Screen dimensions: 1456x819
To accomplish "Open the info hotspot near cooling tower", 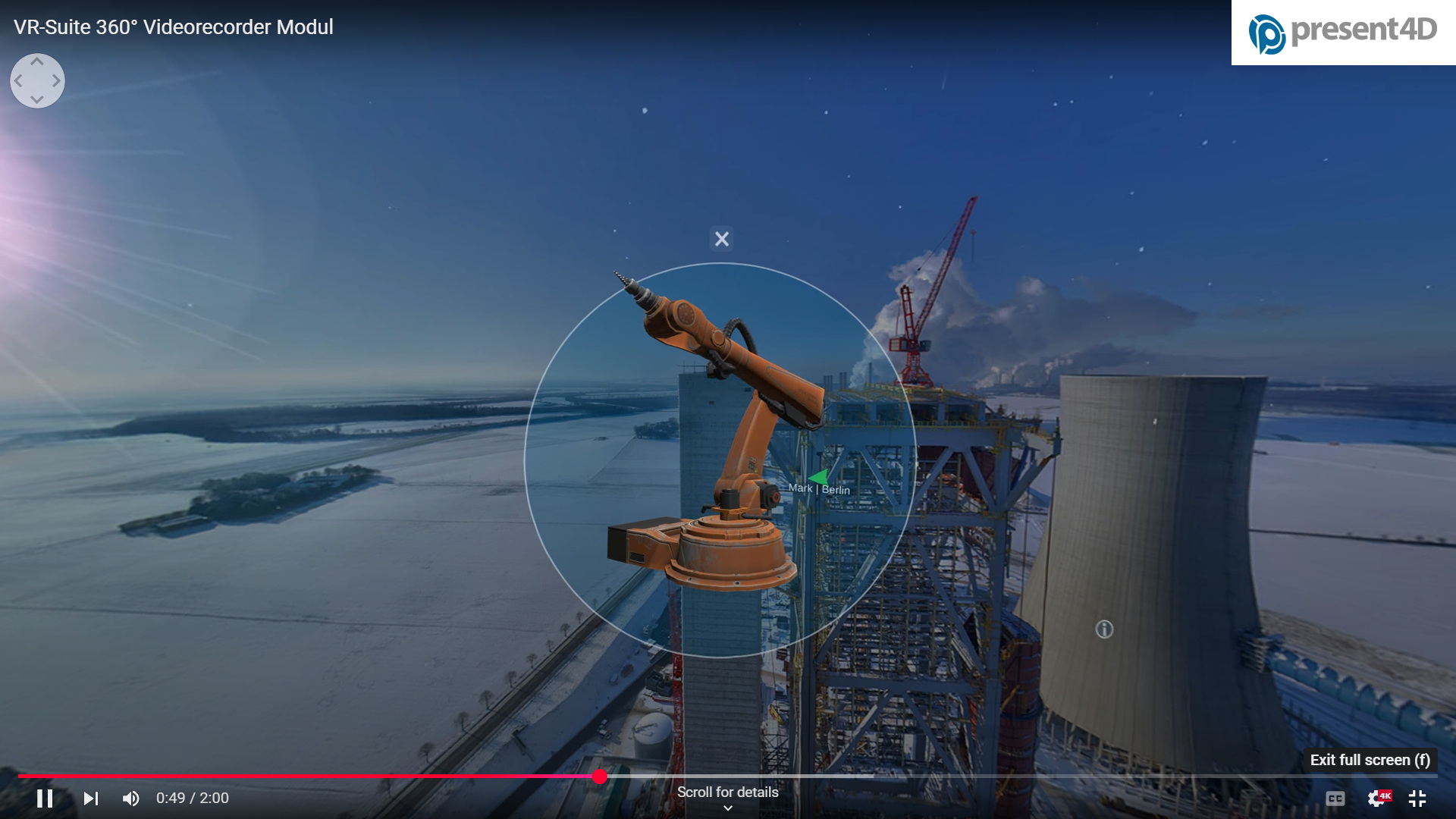I will click(x=1104, y=629).
